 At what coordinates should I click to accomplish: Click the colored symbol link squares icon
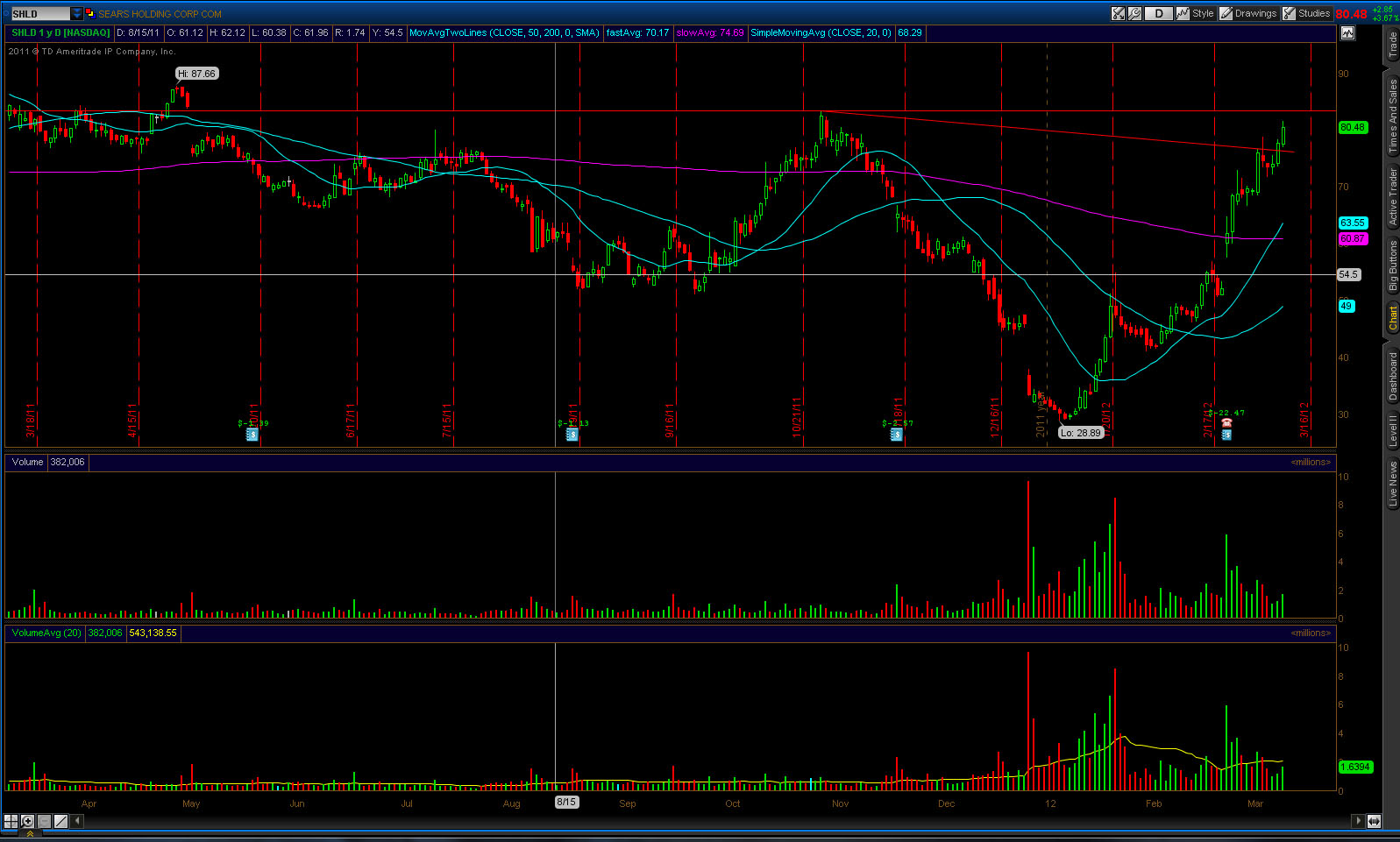coord(89,13)
